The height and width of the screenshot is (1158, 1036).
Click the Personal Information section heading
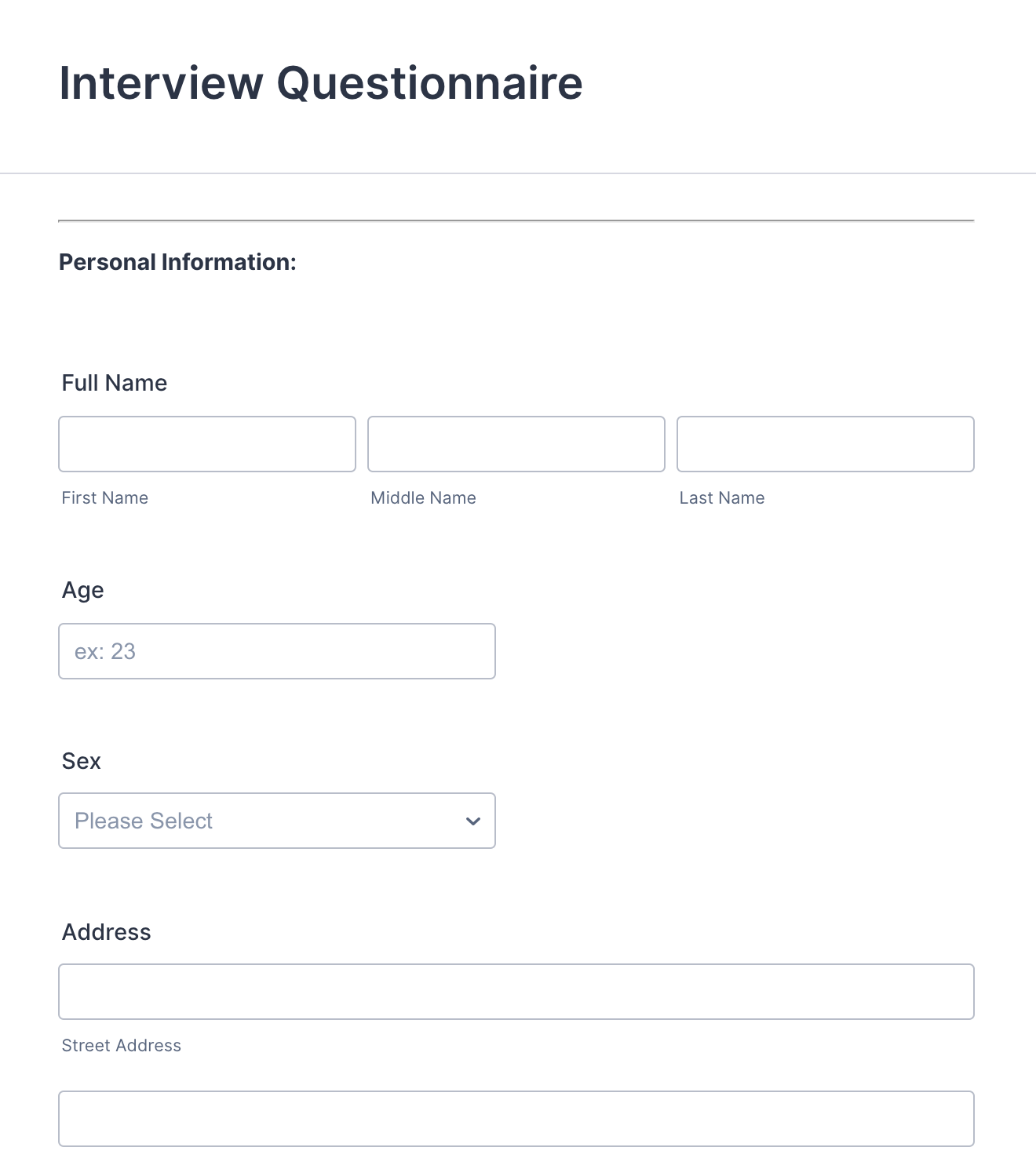coord(178,262)
